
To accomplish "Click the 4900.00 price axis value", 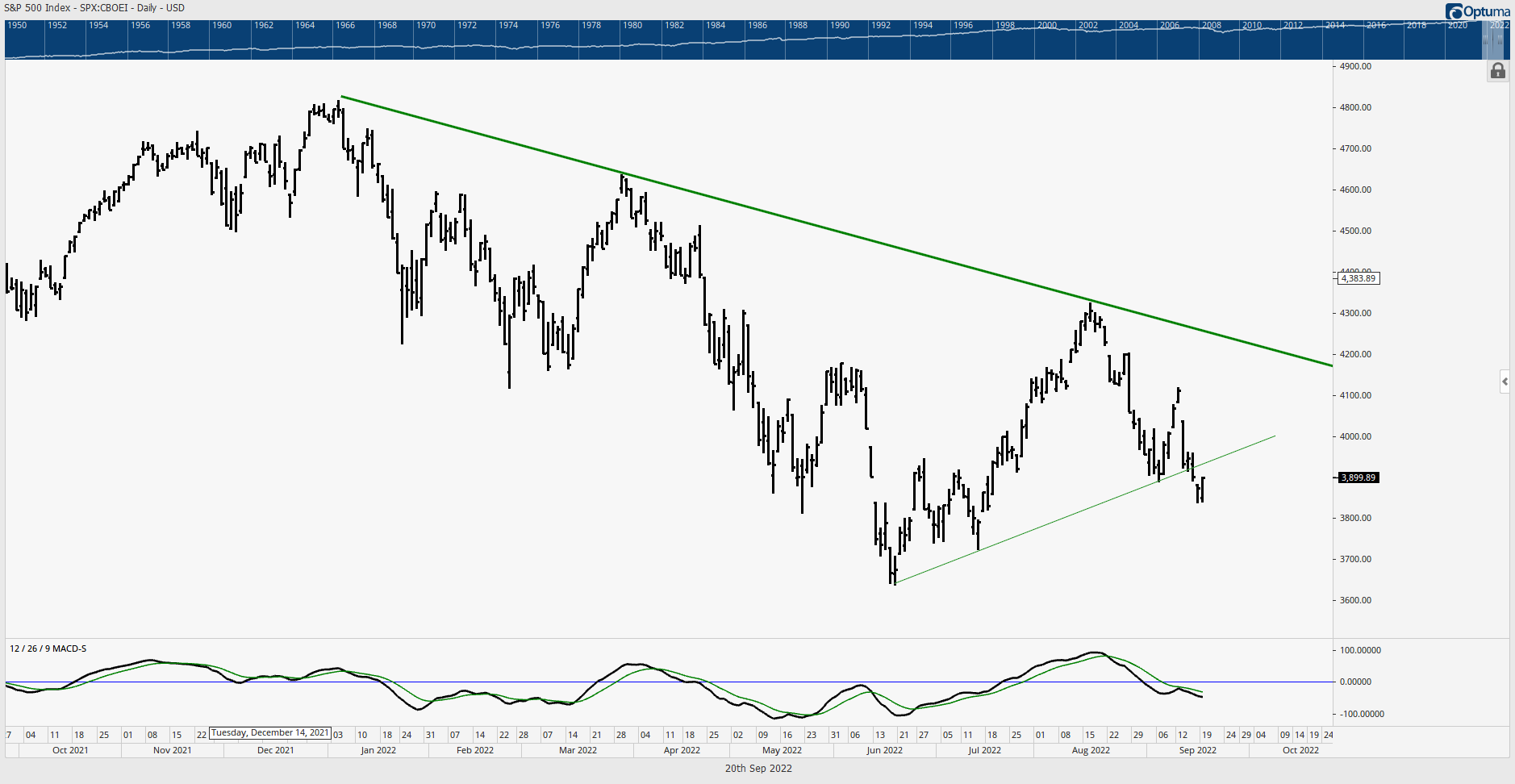I will (1354, 67).
